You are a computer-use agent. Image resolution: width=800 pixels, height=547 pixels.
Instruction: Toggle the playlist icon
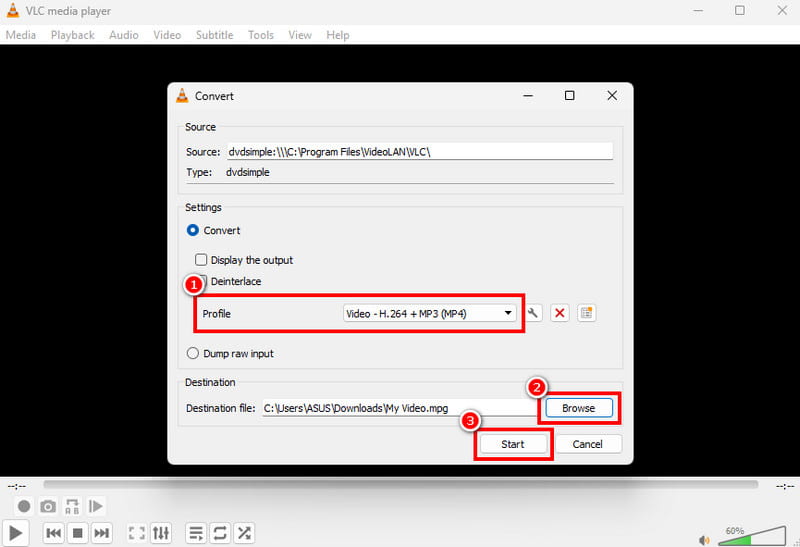[x=196, y=533]
